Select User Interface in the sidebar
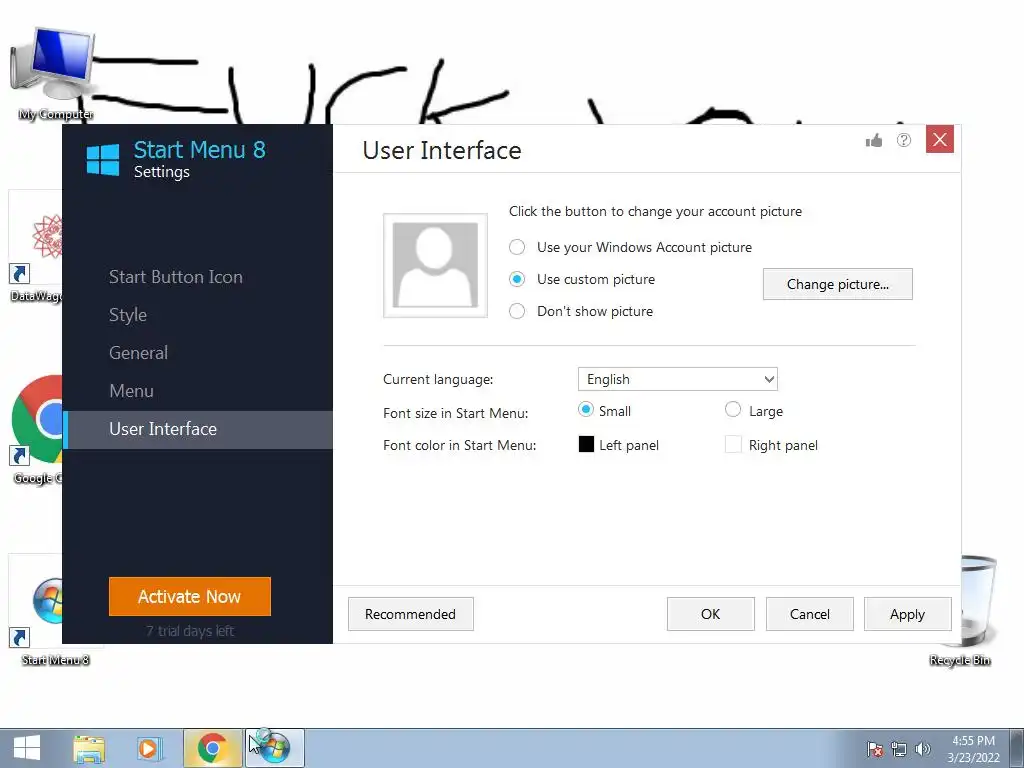Screen dimensions: 1024x768 [x=198, y=429]
